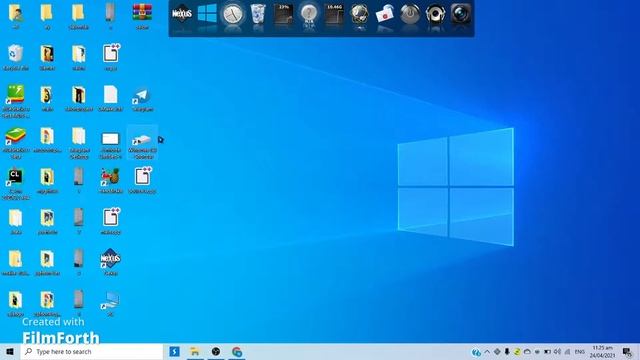640x360 pixels.
Task: Open the Windows logo item in the dock
Action: 207,13
